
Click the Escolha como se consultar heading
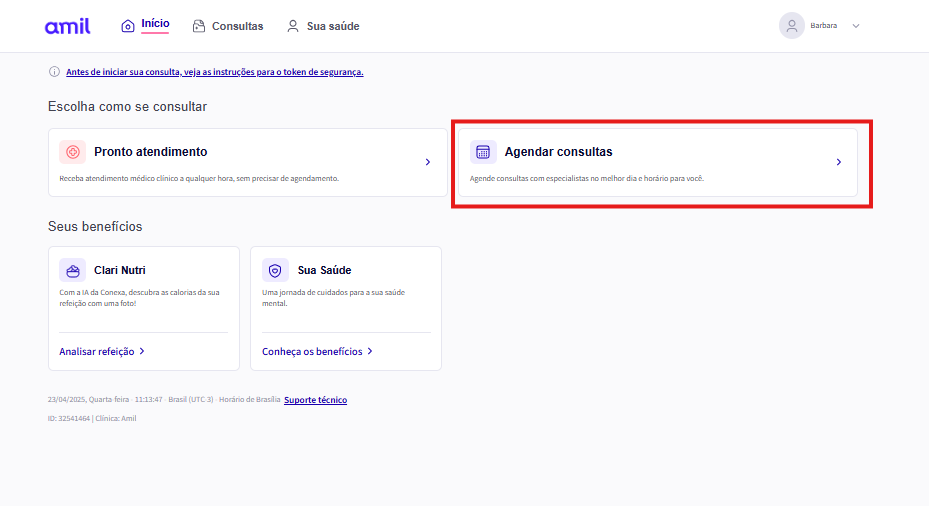tap(127, 107)
